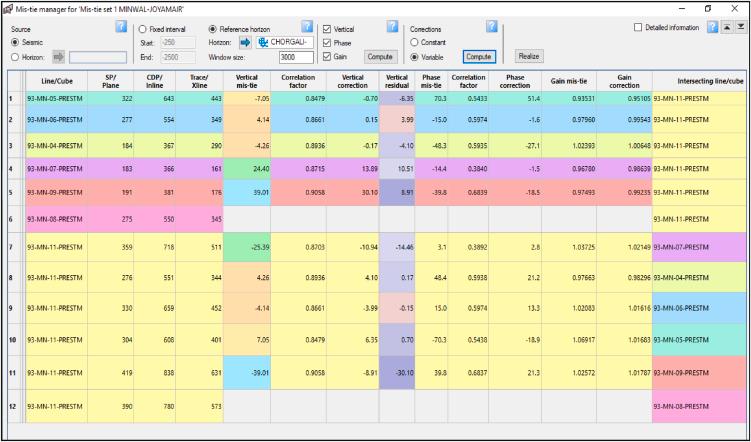Screen dimensions: 751x442
Task: Select the Fixed interval radio button
Action: point(141,30)
